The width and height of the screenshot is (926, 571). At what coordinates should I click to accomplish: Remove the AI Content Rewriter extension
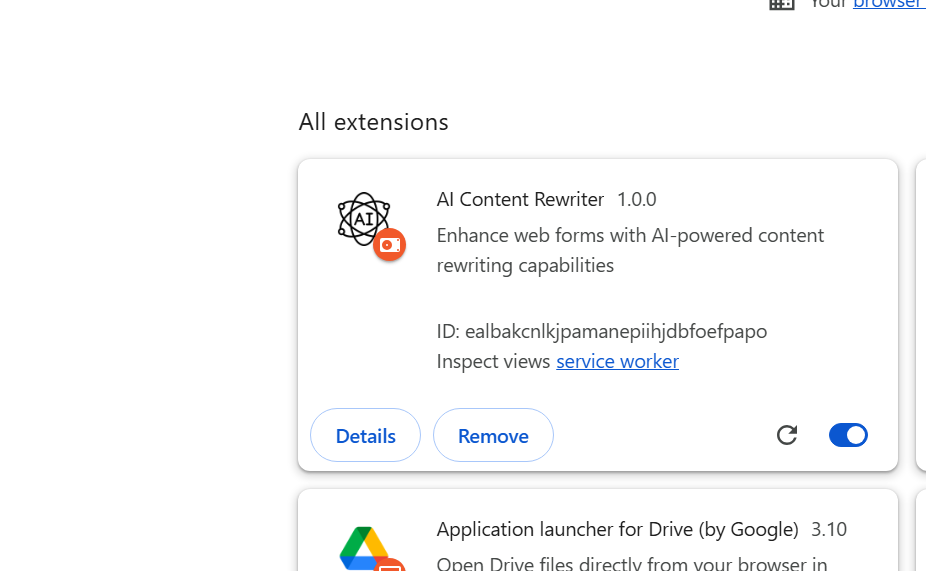493,436
